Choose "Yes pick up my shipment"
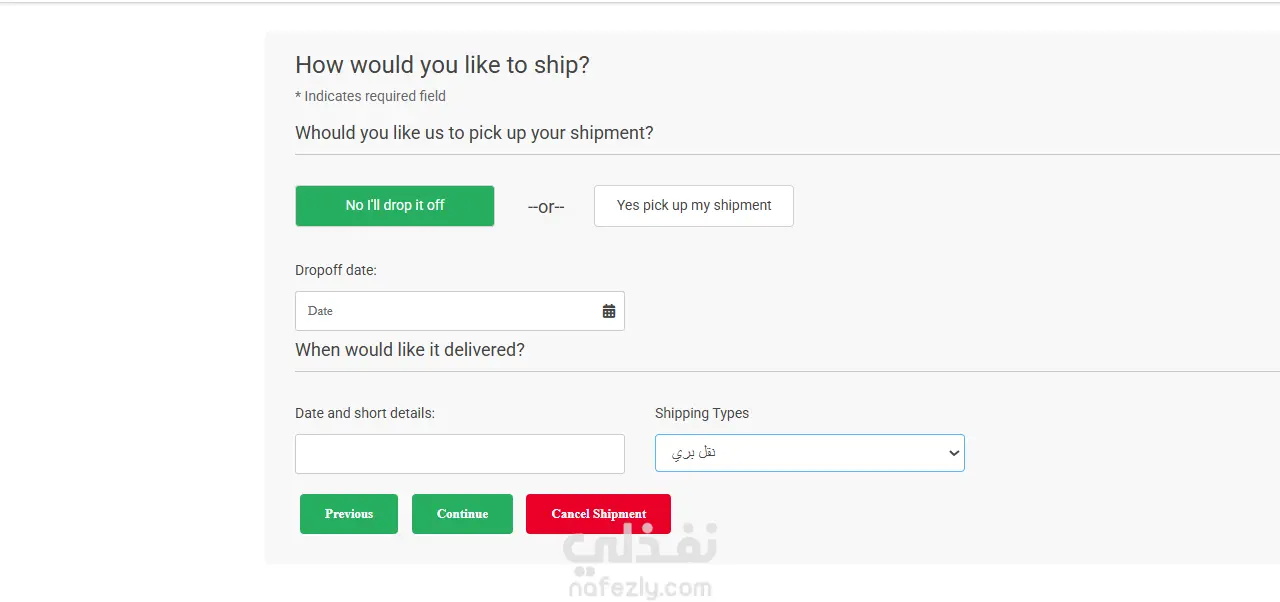Viewport: 1280px width, 602px height. point(694,205)
